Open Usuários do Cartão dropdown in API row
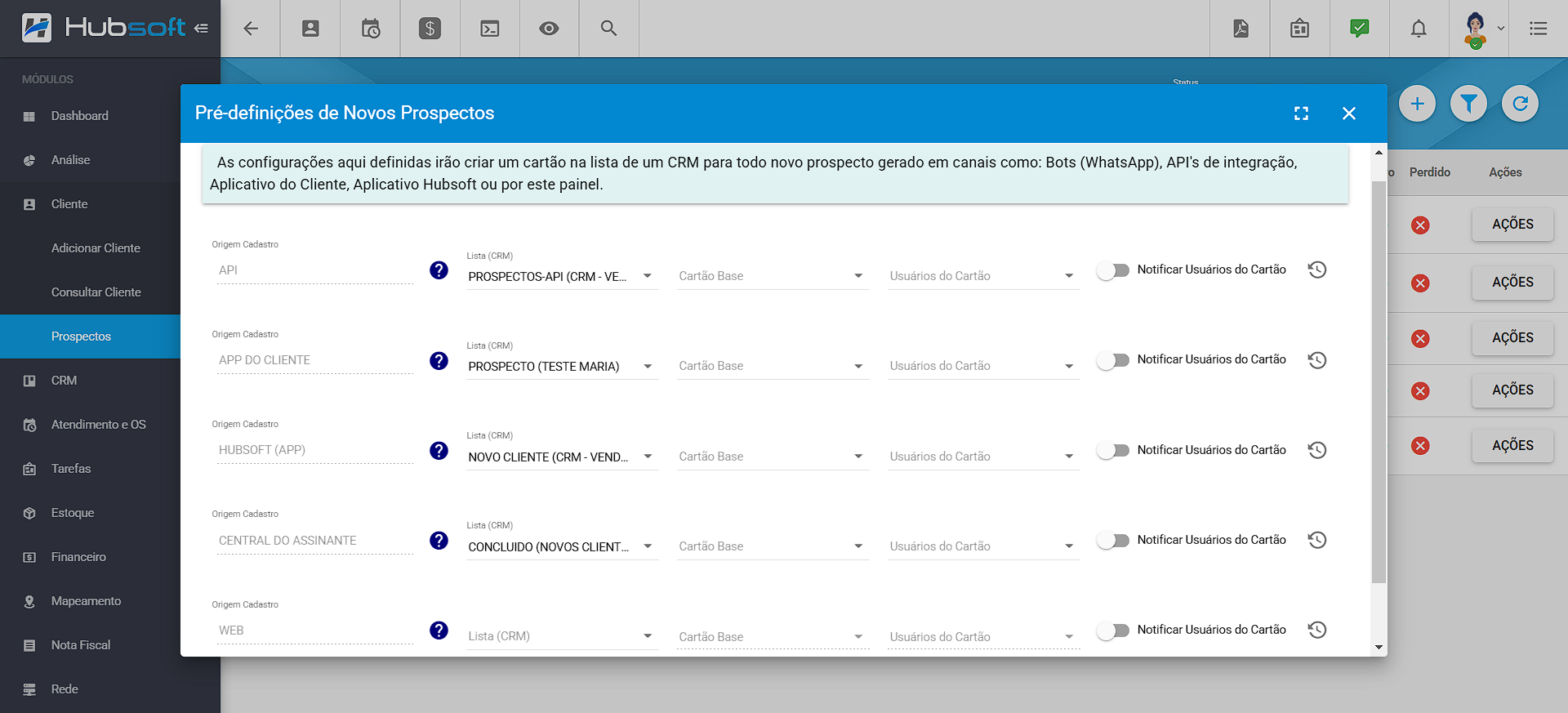The width and height of the screenshot is (1568, 713). tap(983, 276)
